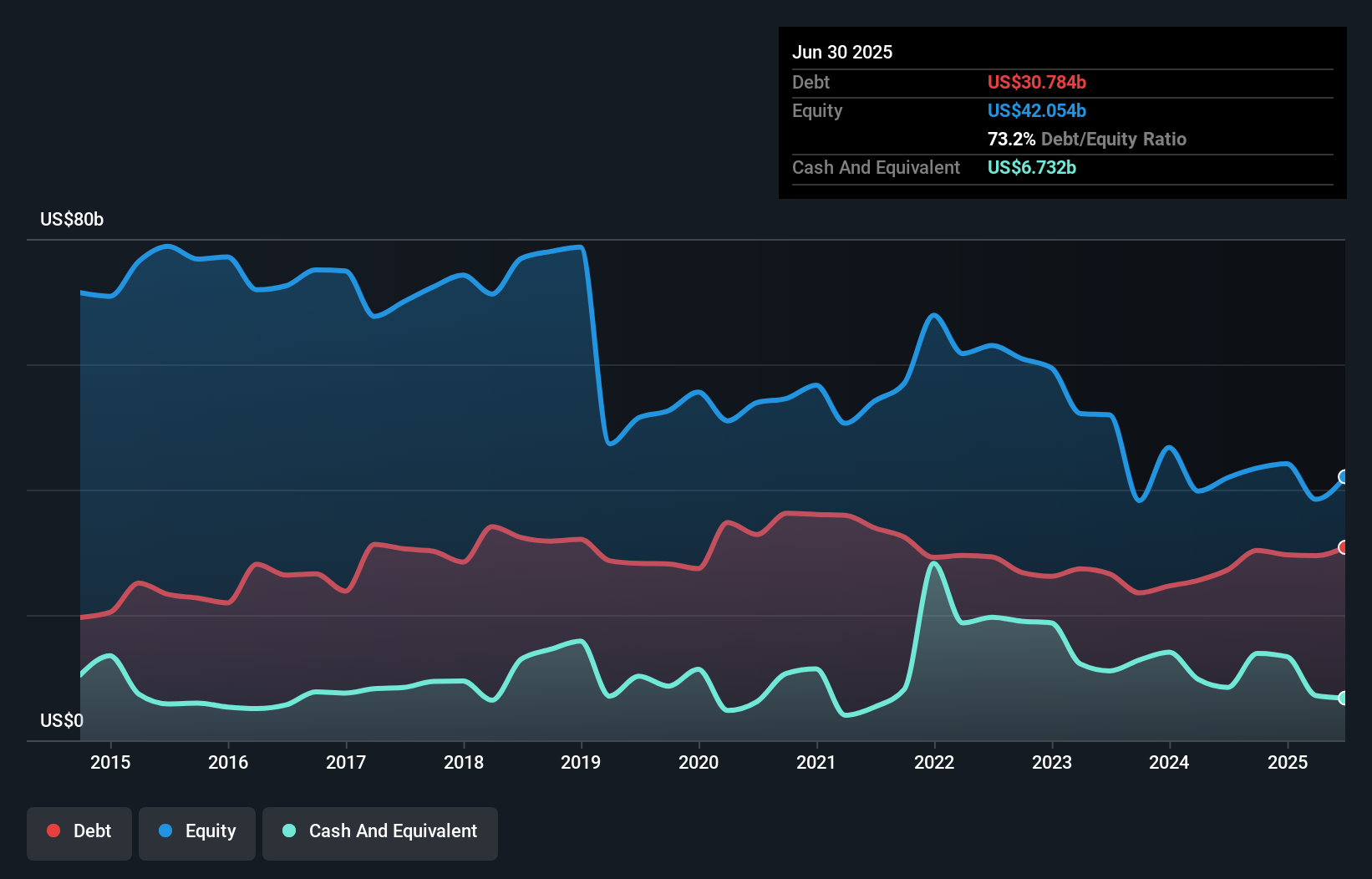Click the US$30.784b Debt value in the tooltip

pyautogui.click(x=1037, y=82)
